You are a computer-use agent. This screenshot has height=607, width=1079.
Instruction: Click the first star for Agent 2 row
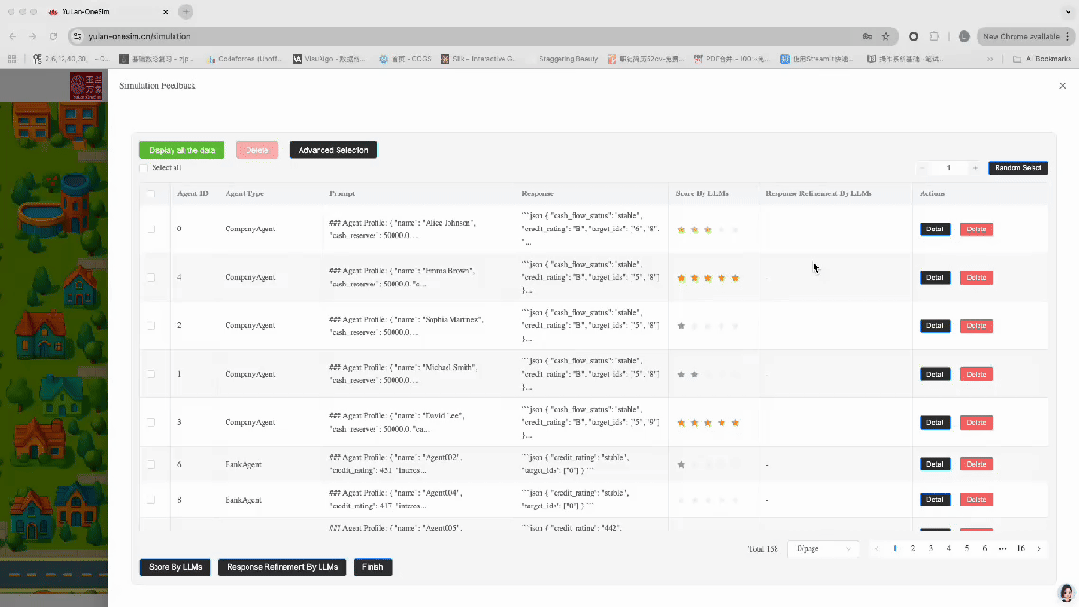681,326
